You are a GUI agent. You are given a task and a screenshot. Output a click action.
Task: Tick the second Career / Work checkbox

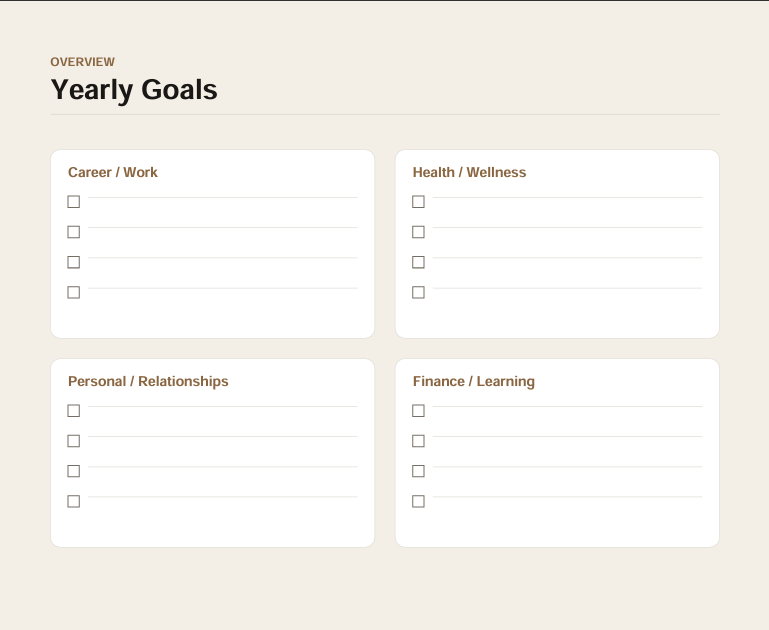pyautogui.click(x=74, y=232)
